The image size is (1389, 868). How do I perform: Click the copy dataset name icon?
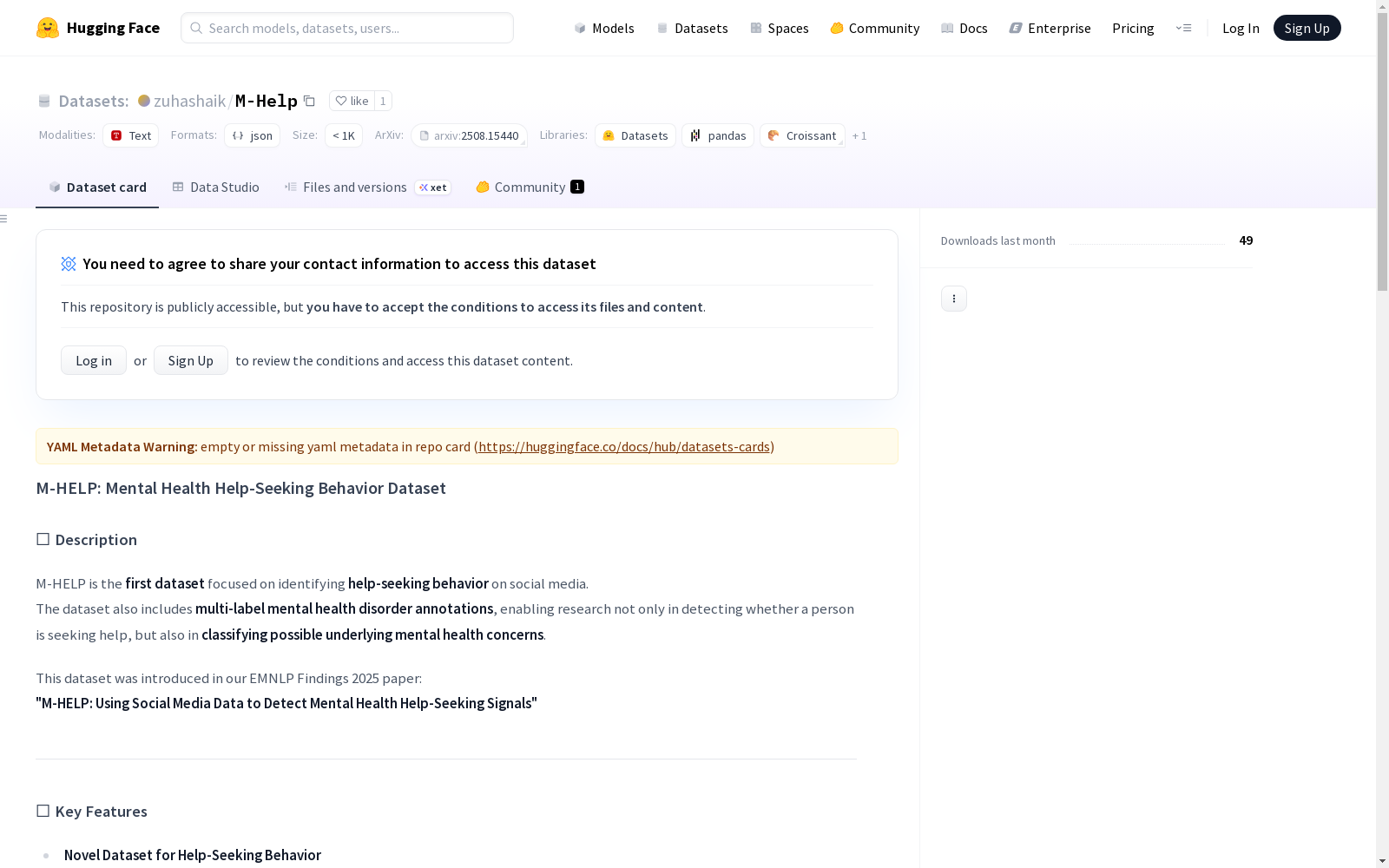[x=309, y=101]
